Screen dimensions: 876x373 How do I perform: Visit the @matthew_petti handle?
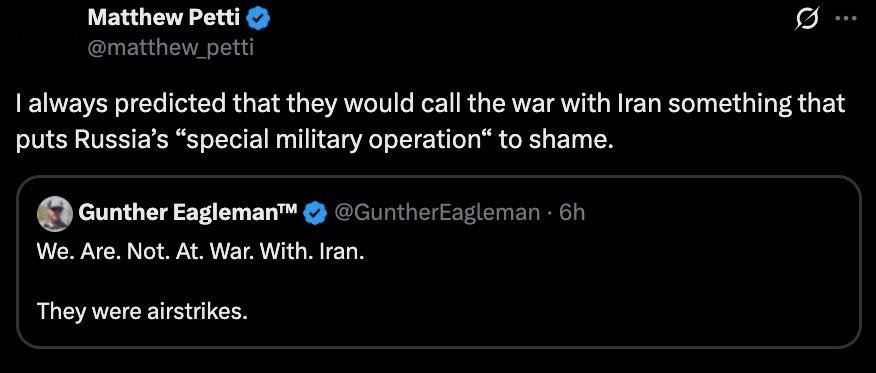pyautogui.click(x=170, y=48)
